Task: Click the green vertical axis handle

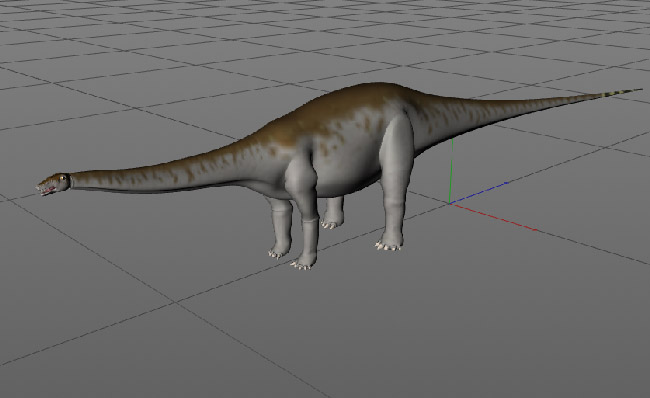Action: [451, 171]
